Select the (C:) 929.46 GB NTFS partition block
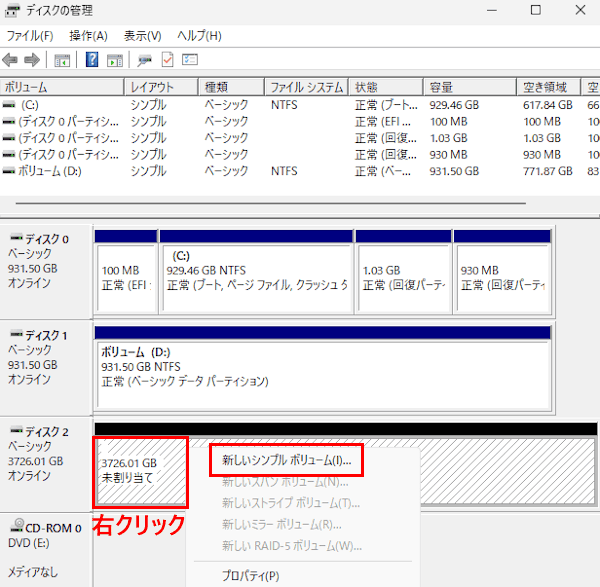Screen dimensions: 600x587 [256, 272]
